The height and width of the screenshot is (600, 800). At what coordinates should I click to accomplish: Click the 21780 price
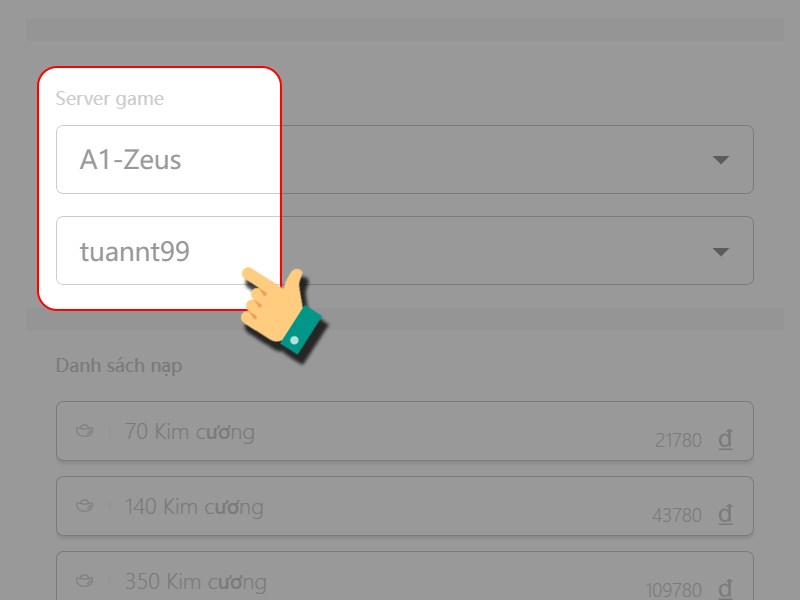click(679, 440)
